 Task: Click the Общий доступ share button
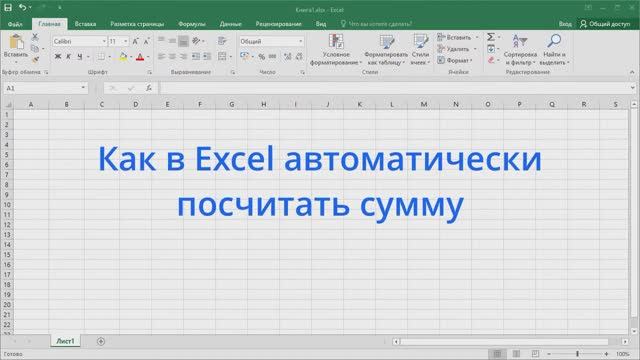(605, 24)
